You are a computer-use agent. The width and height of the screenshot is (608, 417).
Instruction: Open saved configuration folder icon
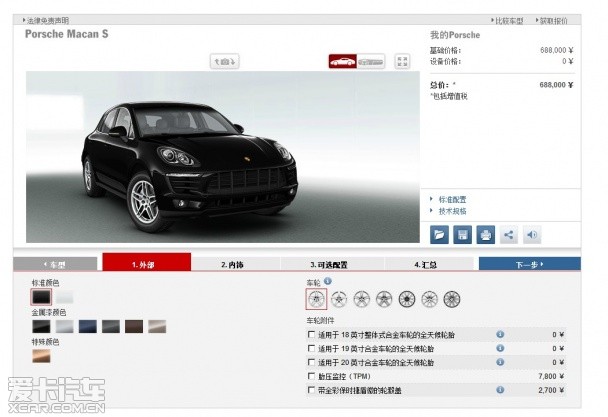click(x=439, y=235)
